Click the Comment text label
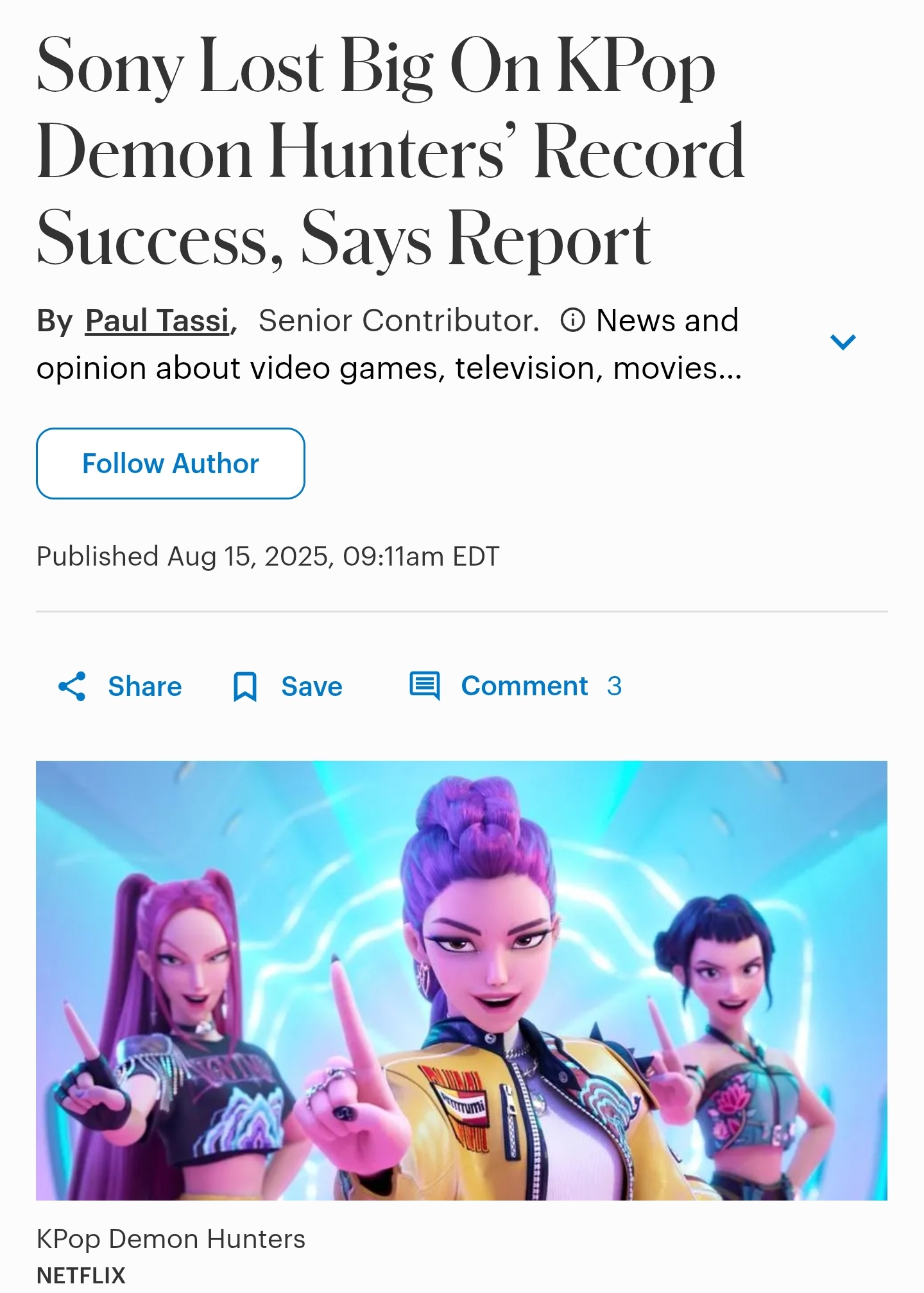Image resolution: width=924 pixels, height=1293 pixels. pos(524,686)
